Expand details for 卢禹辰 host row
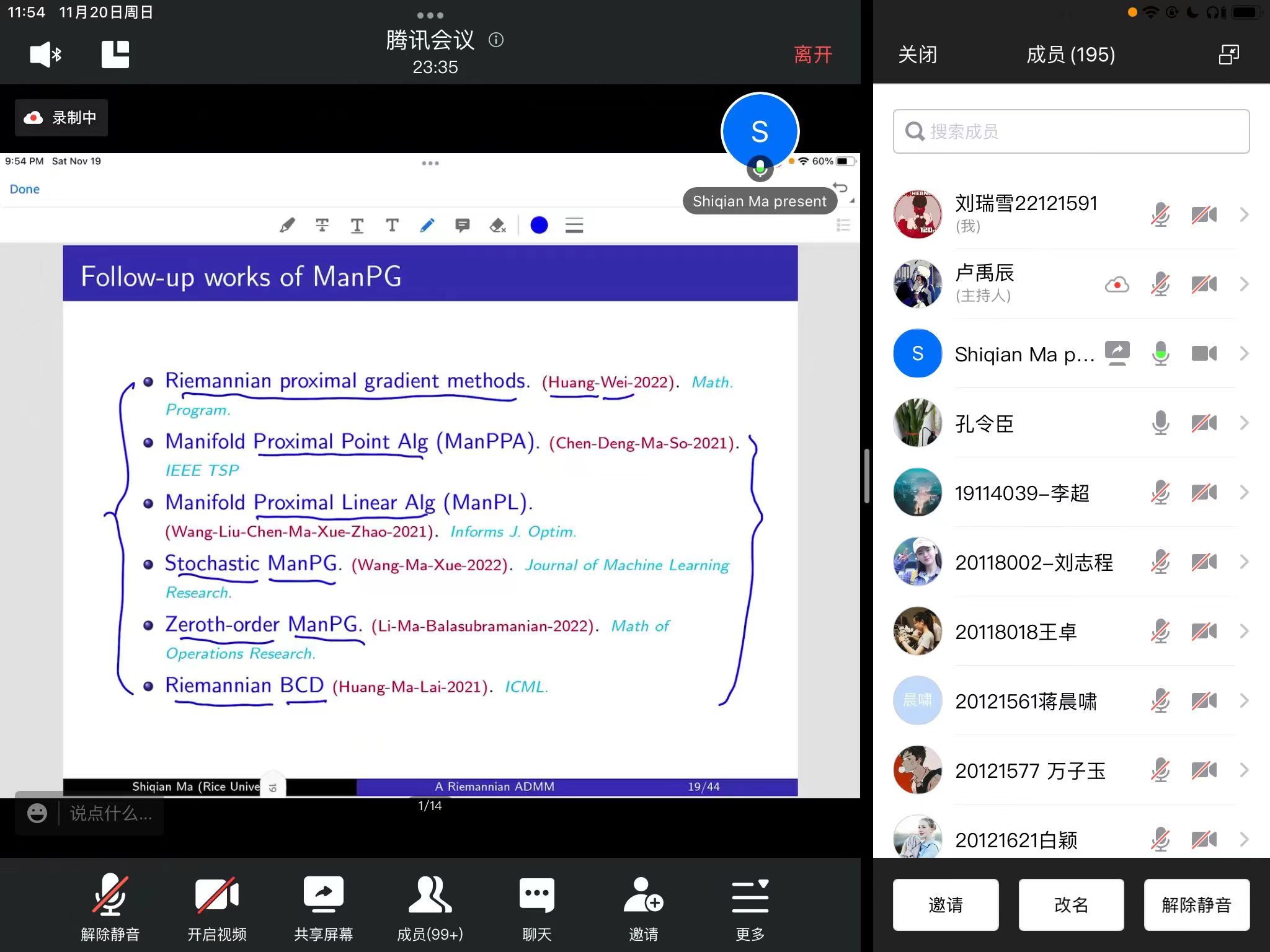This screenshot has height=952, width=1270. [x=1244, y=284]
